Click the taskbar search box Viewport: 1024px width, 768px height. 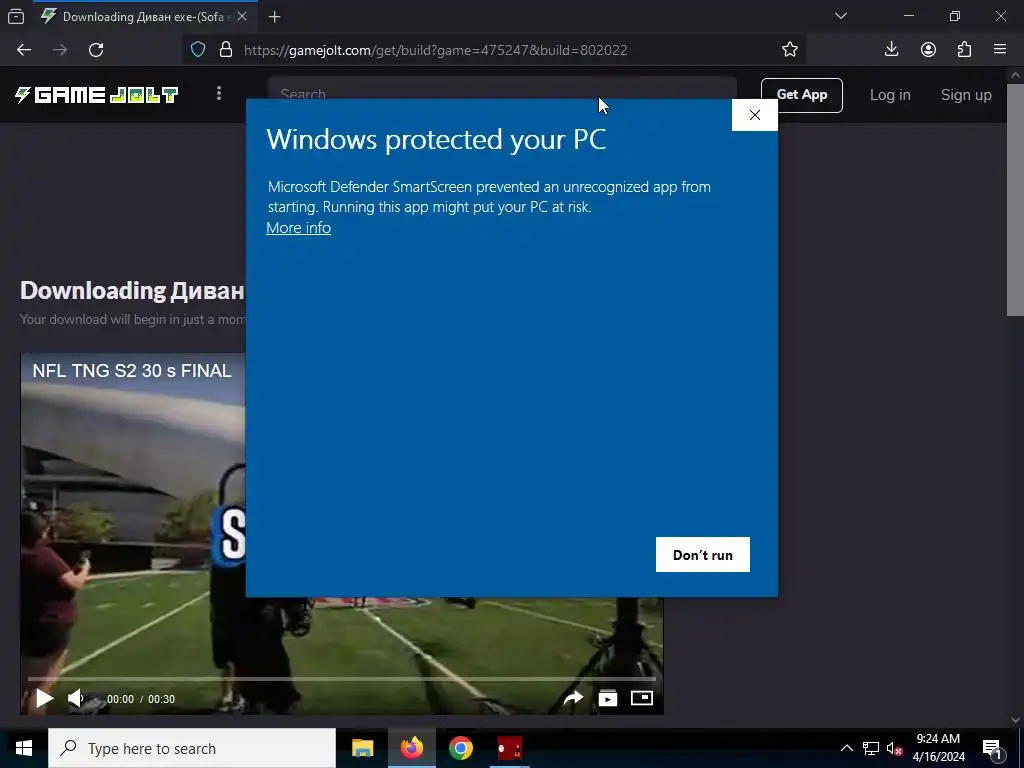click(x=192, y=748)
